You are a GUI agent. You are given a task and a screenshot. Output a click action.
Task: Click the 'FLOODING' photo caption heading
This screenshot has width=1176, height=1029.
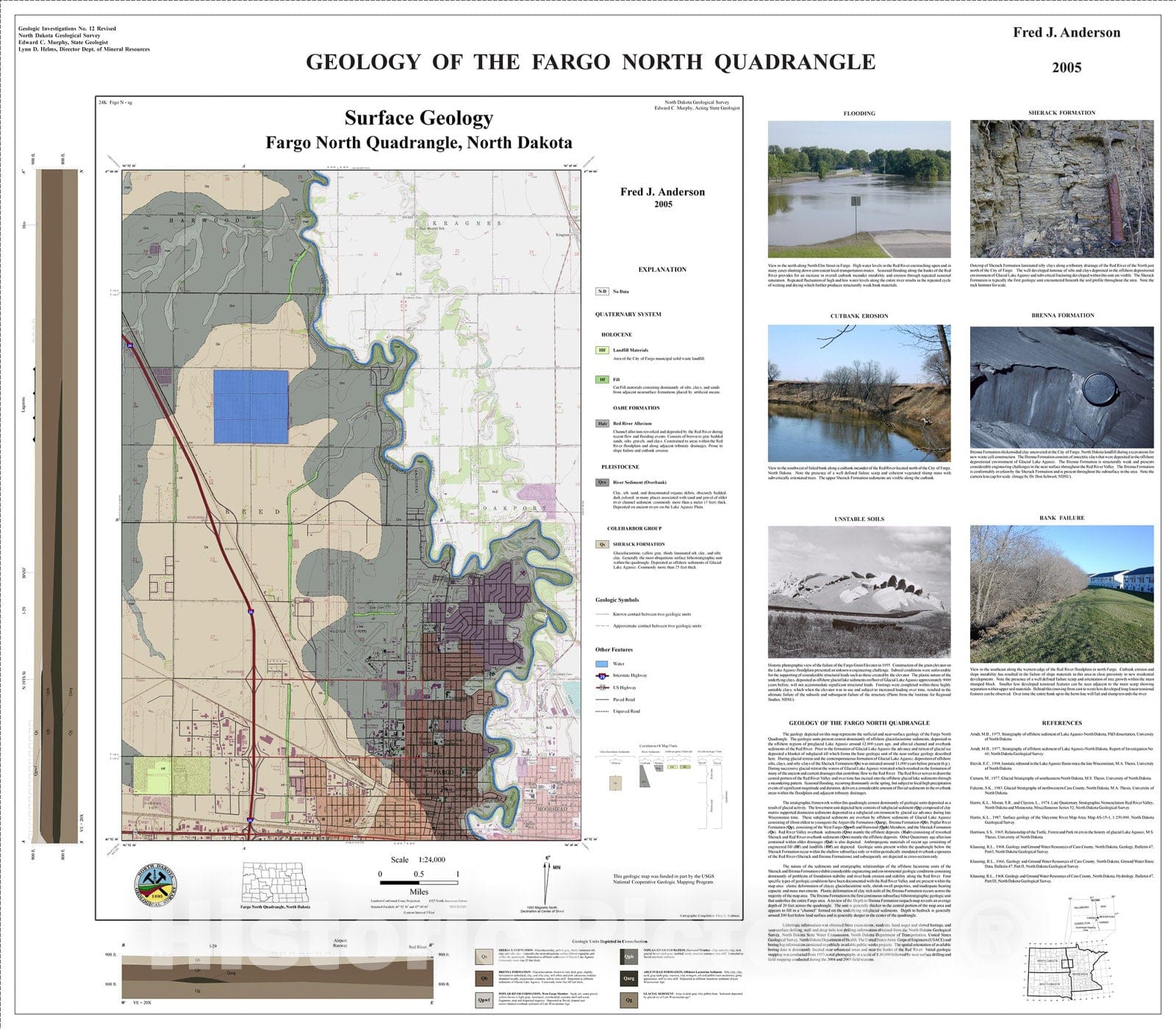click(859, 113)
